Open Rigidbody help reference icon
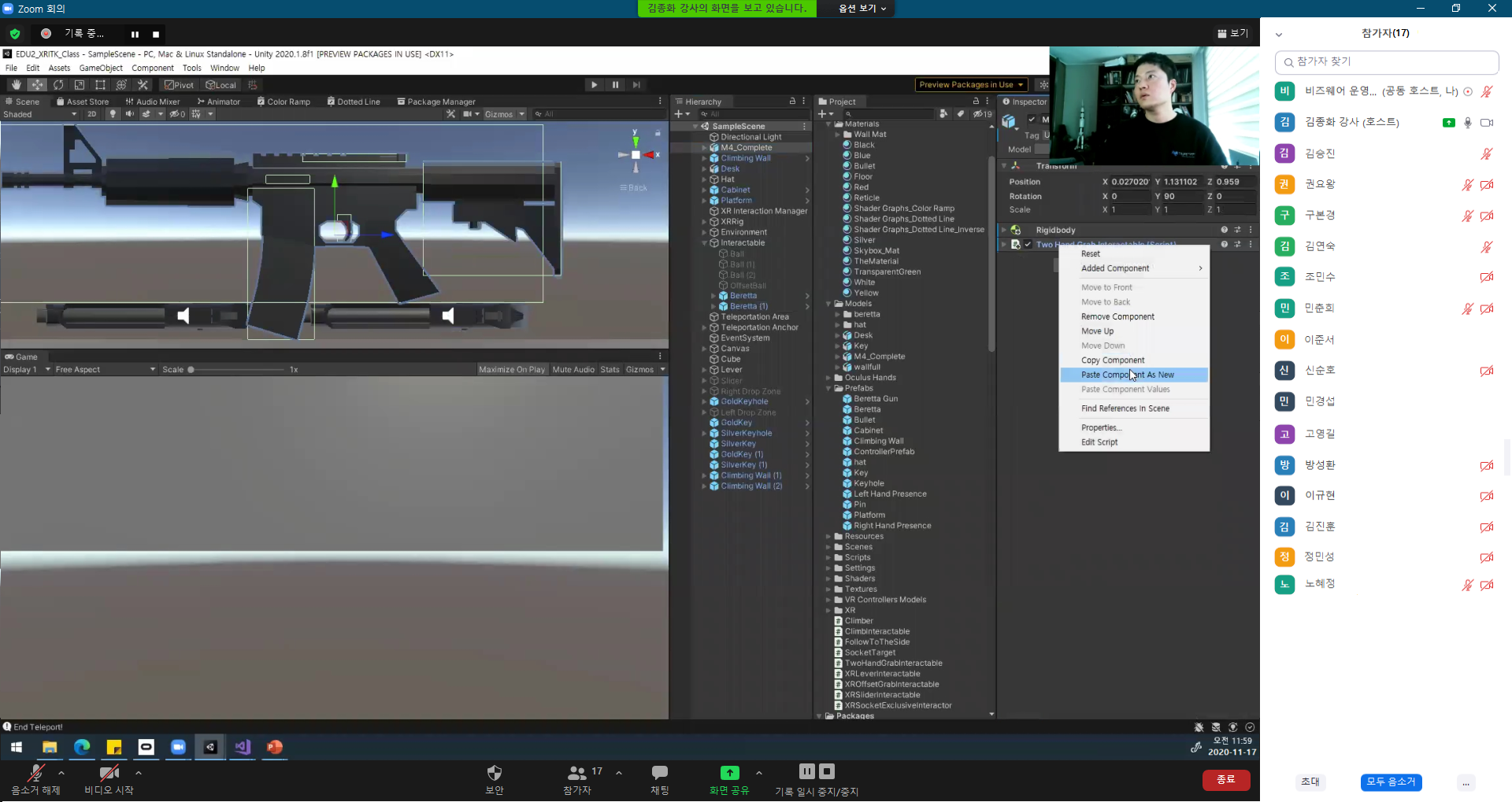 coord(1224,230)
